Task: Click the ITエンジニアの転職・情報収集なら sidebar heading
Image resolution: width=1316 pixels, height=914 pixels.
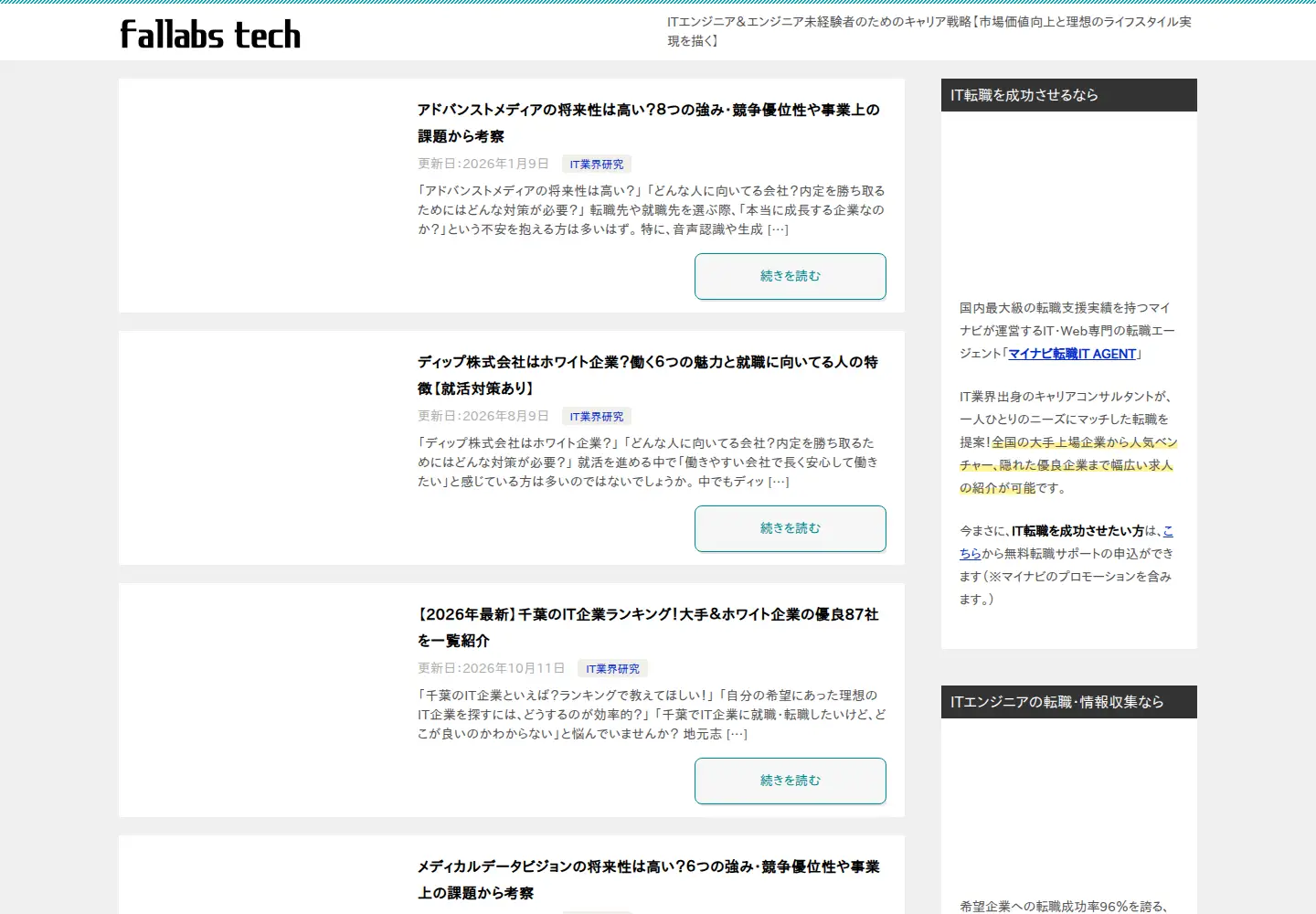Action: [x=1069, y=702]
